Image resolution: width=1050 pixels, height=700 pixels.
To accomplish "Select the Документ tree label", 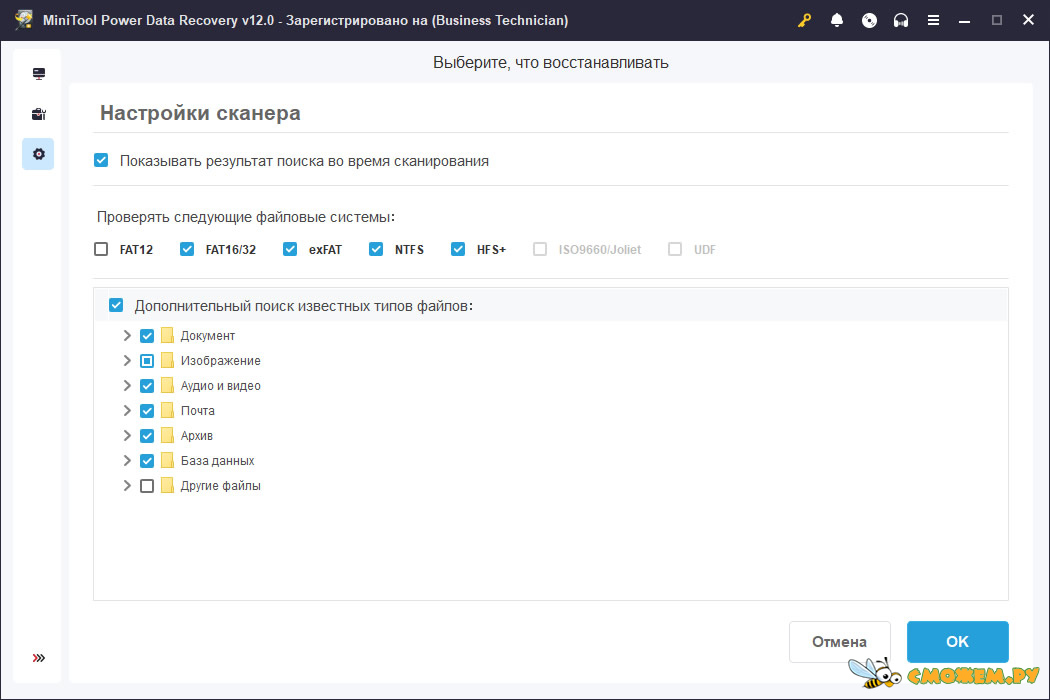I will [x=208, y=336].
